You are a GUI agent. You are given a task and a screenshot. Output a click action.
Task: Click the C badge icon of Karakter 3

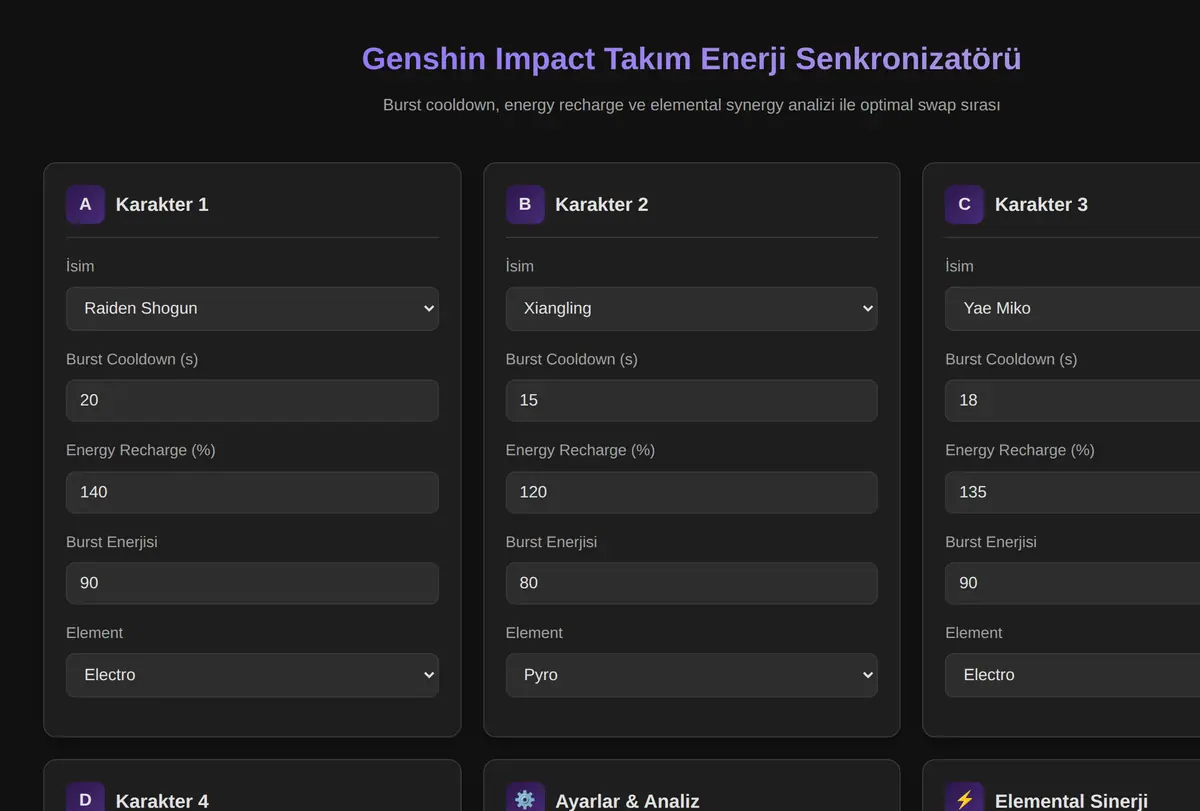[x=964, y=204]
